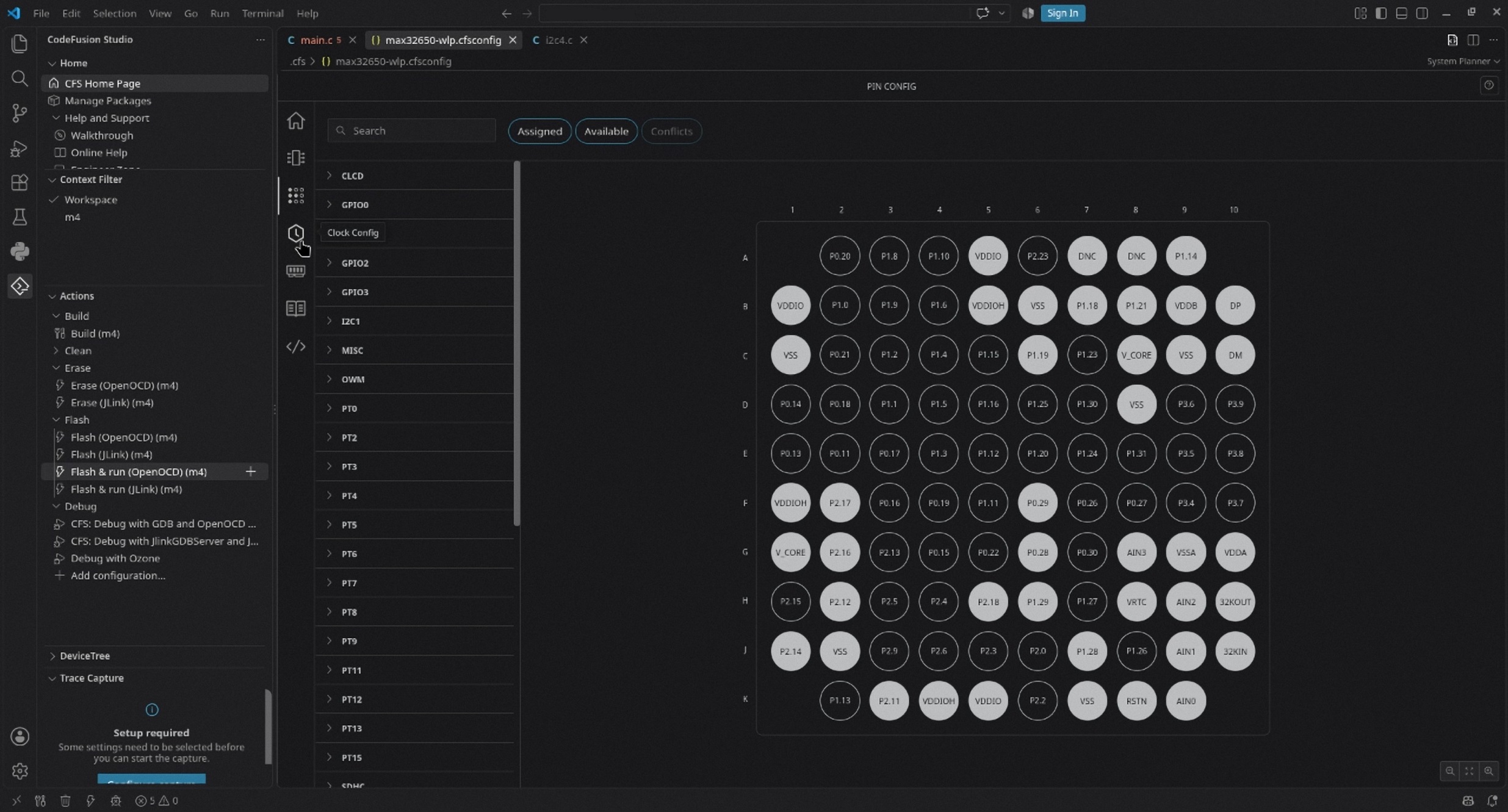The image size is (1508, 812).
Task: Open the Copilot chat icon in title bar
Action: pos(982,13)
